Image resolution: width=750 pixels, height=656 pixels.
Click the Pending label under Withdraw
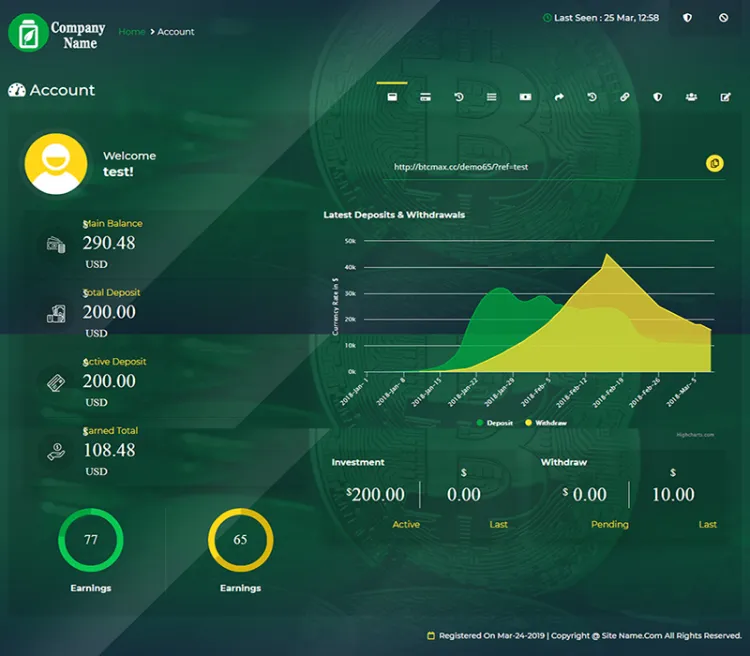coord(610,524)
